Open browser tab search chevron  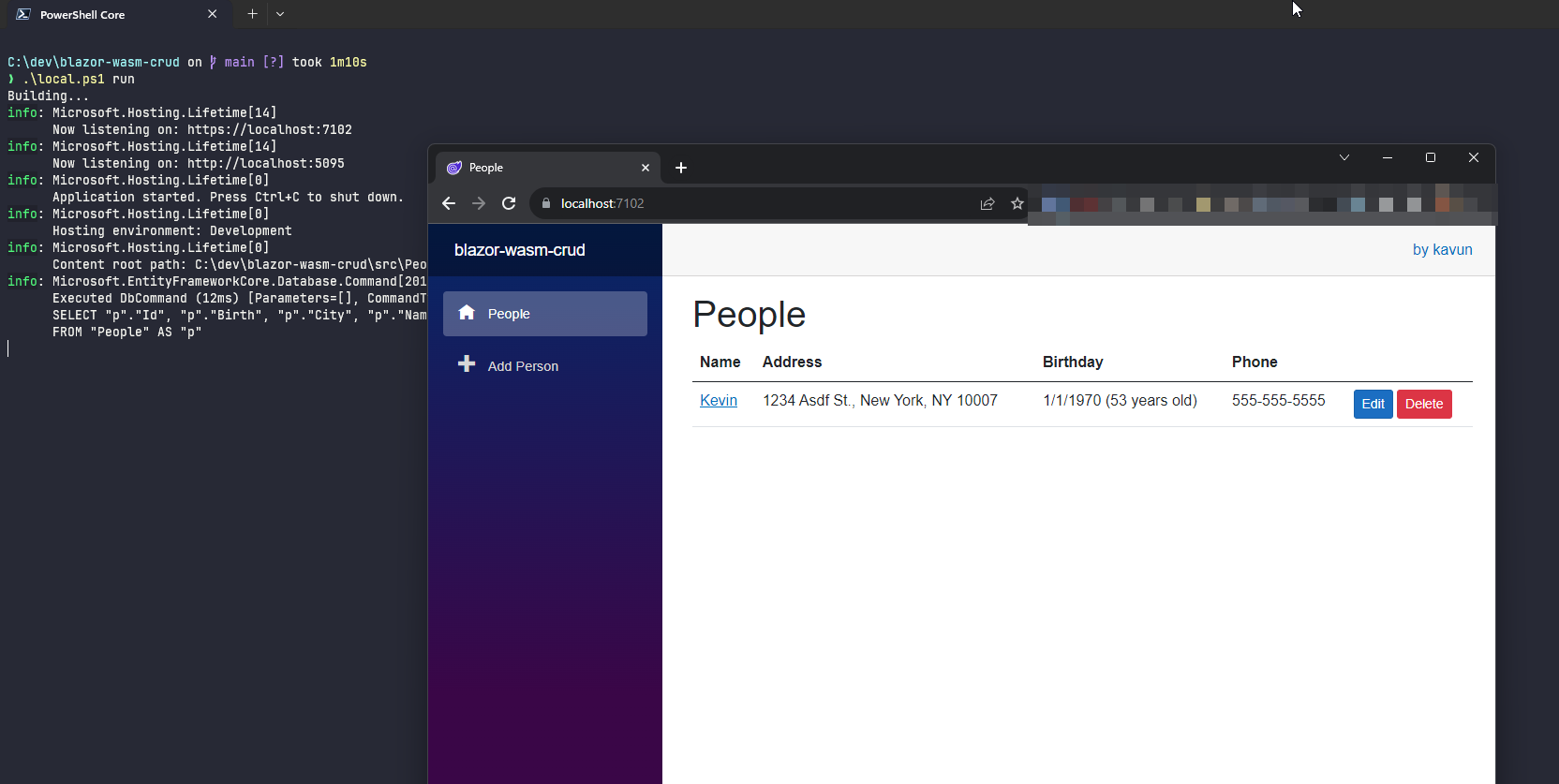click(1344, 157)
